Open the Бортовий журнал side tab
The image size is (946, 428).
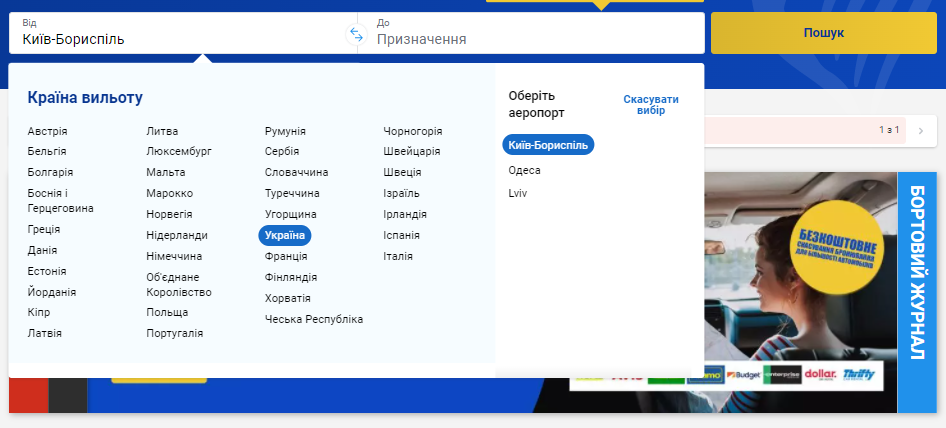click(917, 292)
